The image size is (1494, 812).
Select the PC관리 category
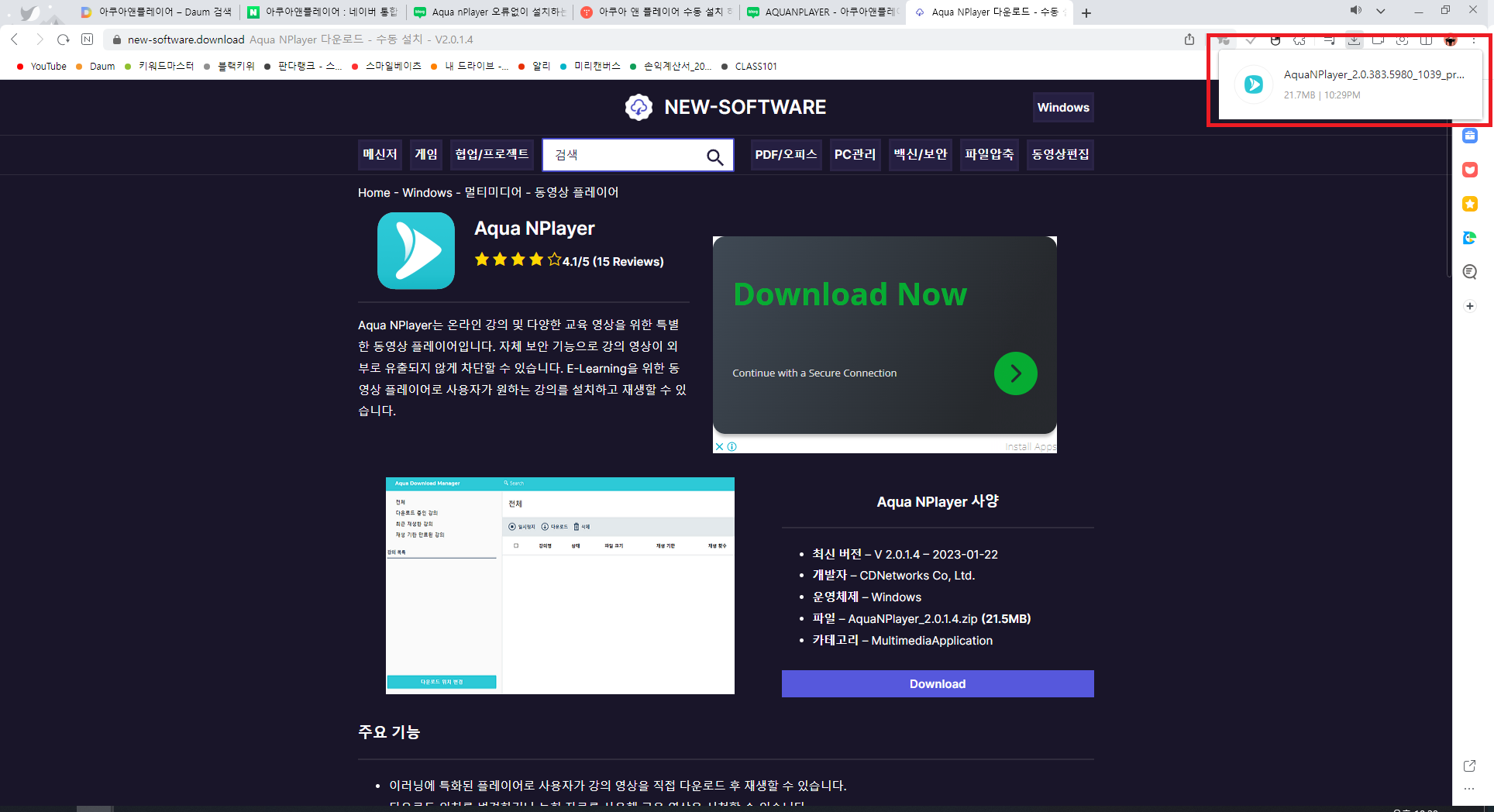(855, 154)
